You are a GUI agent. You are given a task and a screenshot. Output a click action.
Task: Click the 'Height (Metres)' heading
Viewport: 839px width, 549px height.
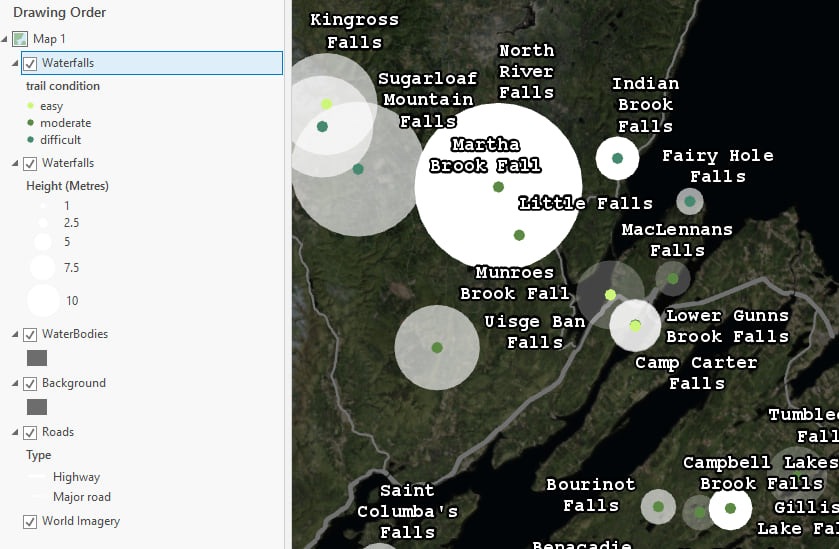click(67, 186)
